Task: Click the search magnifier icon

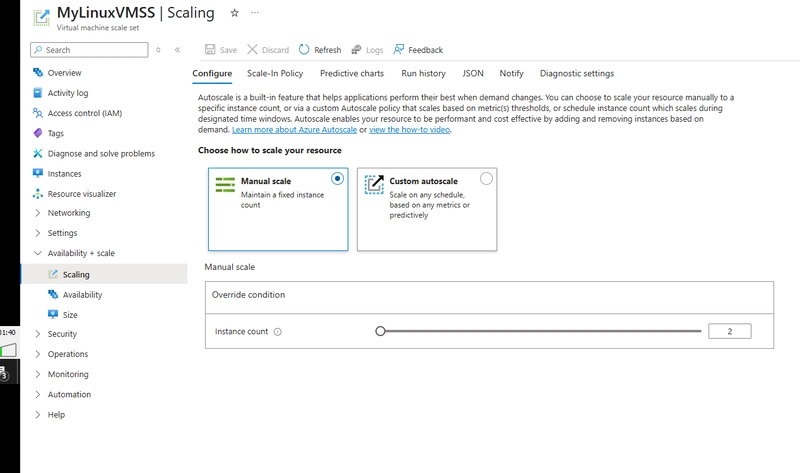Action: coord(38,49)
